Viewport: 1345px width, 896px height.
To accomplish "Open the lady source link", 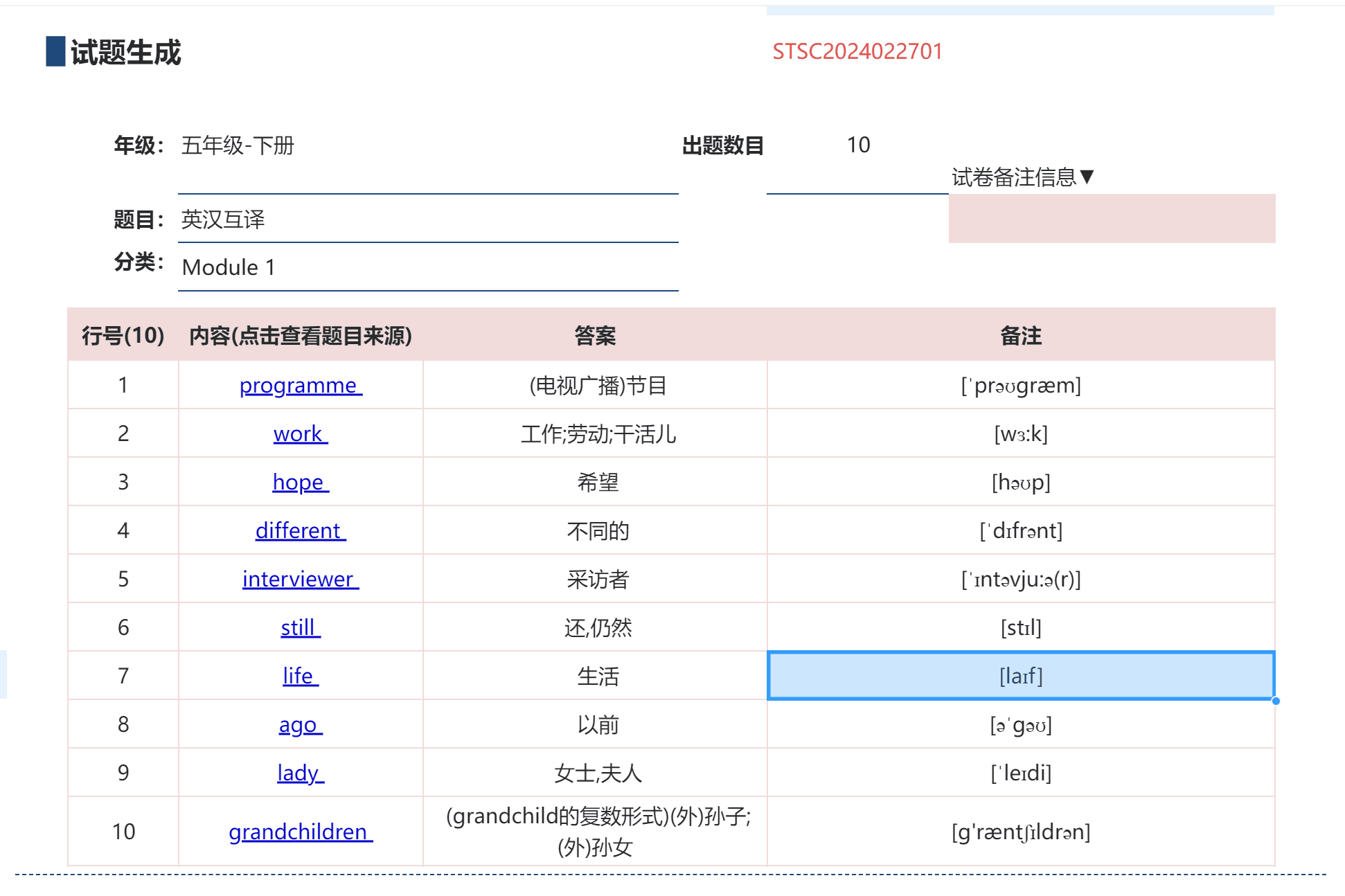I will point(301,773).
